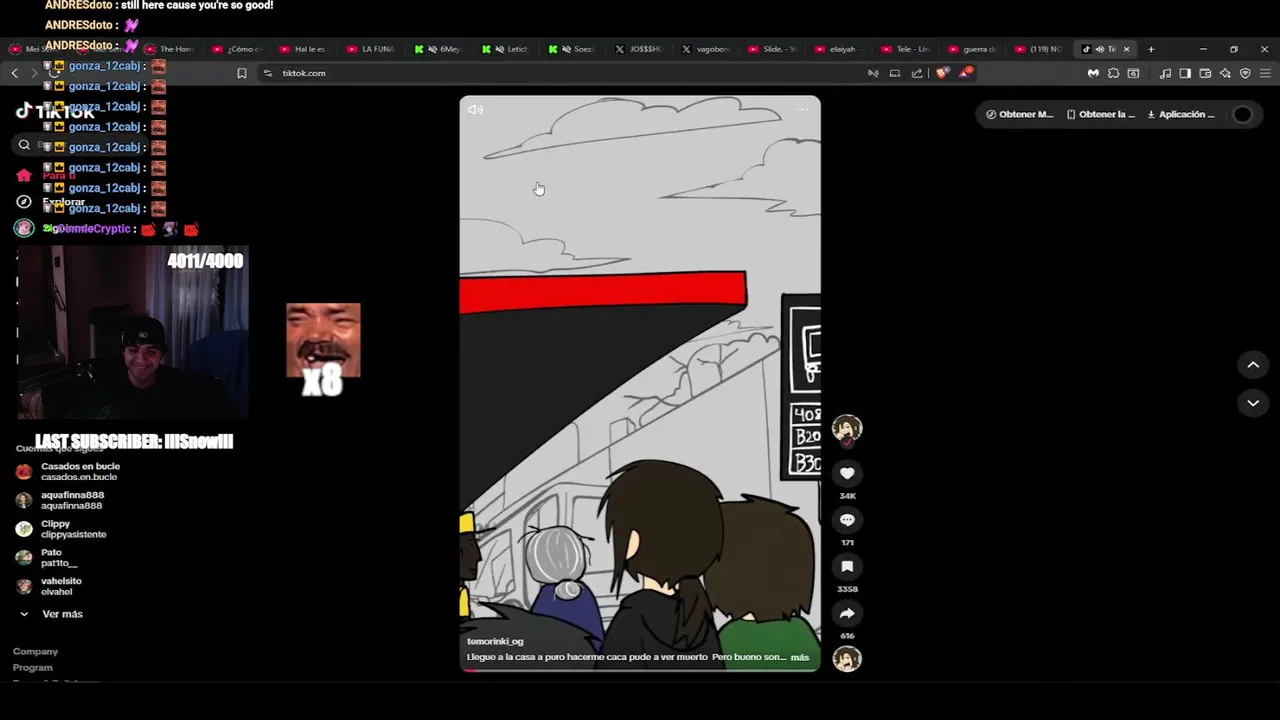Open the Brave Wallet icon
The image size is (1280, 720).
coord(1205,73)
